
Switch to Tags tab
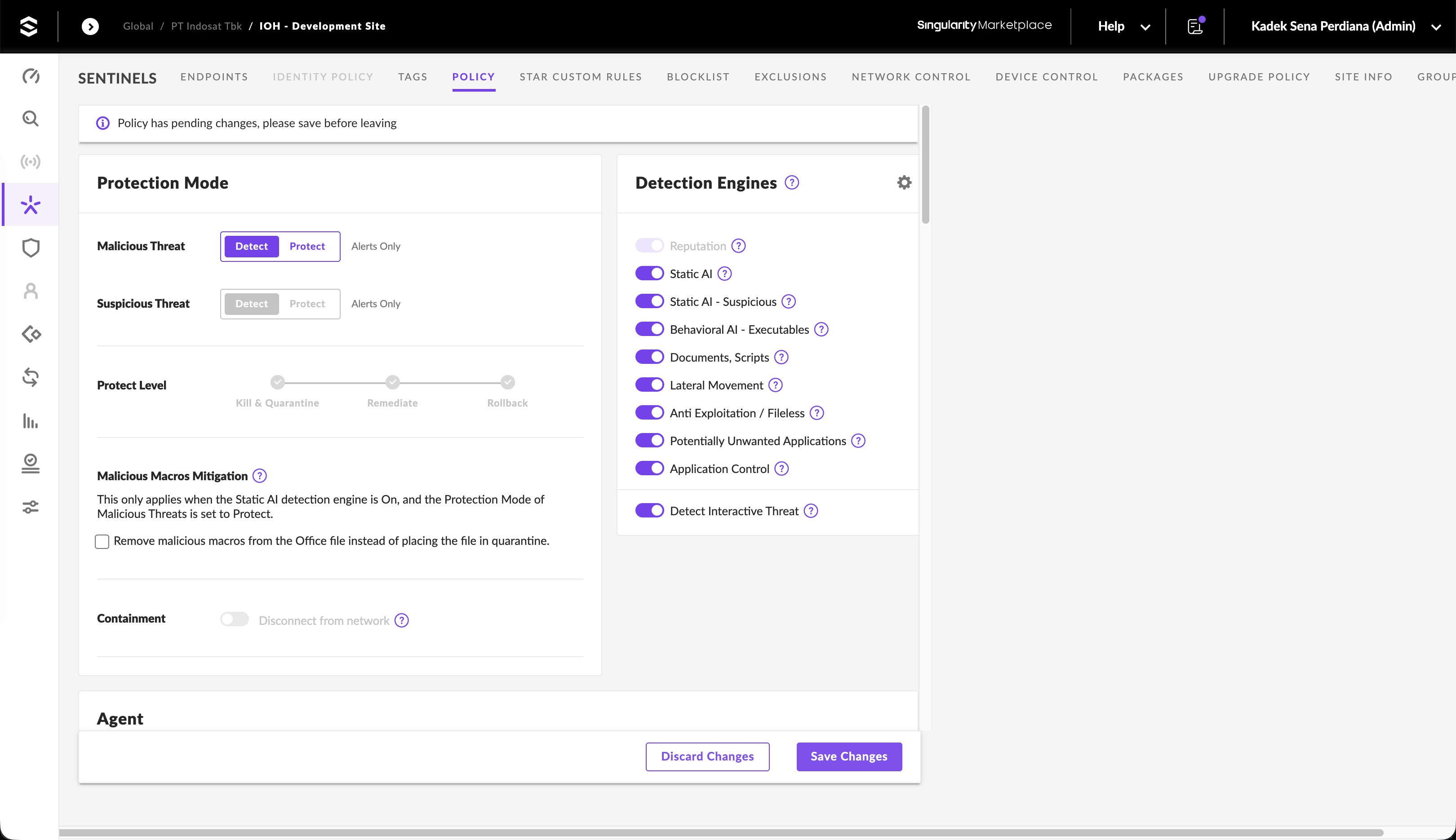click(x=413, y=77)
